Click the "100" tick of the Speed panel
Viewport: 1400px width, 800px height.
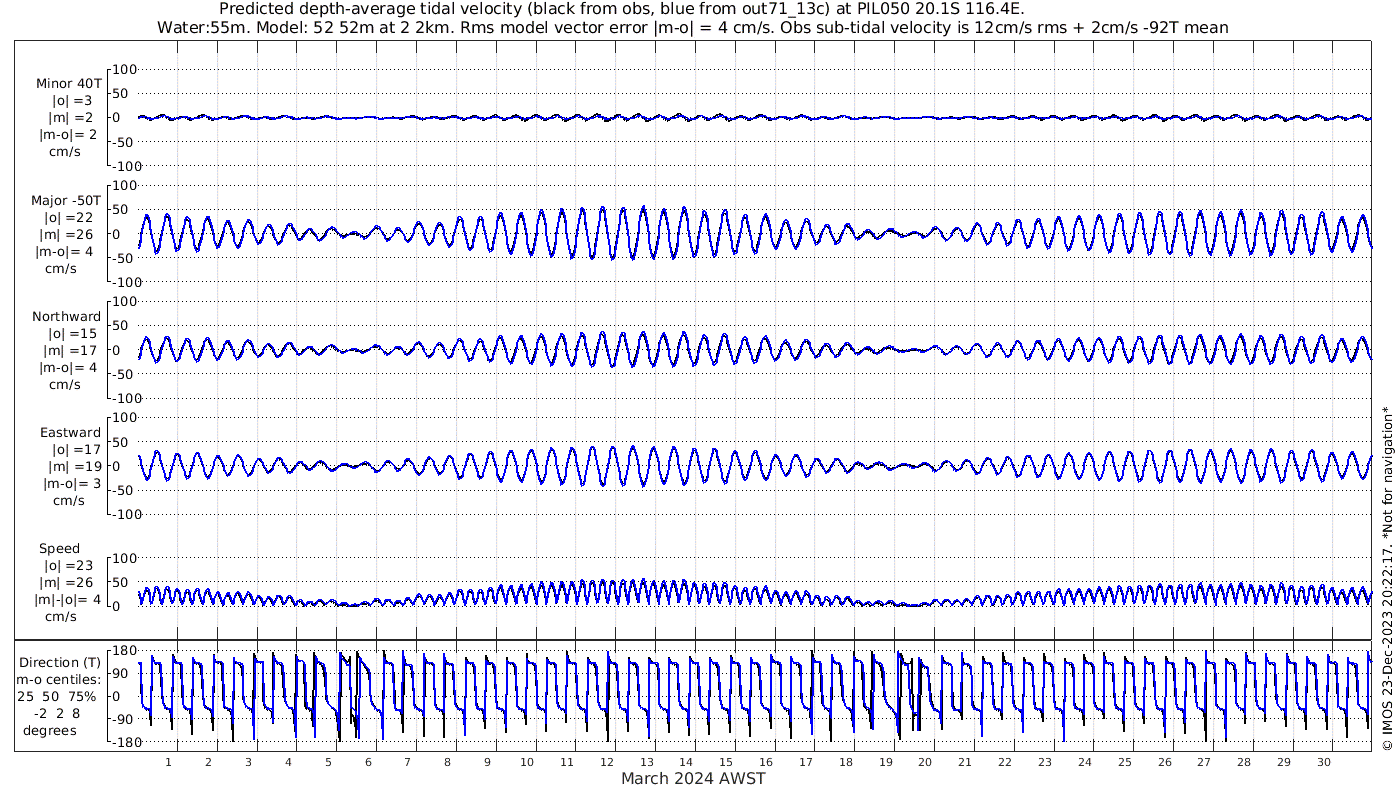click(x=126, y=558)
